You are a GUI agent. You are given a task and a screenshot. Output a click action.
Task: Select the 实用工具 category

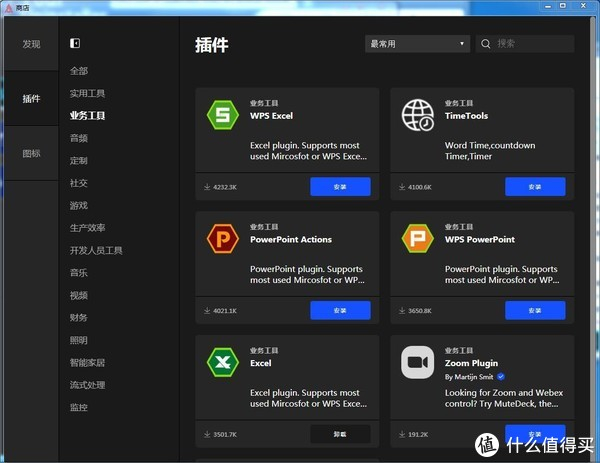(x=87, y=93)
